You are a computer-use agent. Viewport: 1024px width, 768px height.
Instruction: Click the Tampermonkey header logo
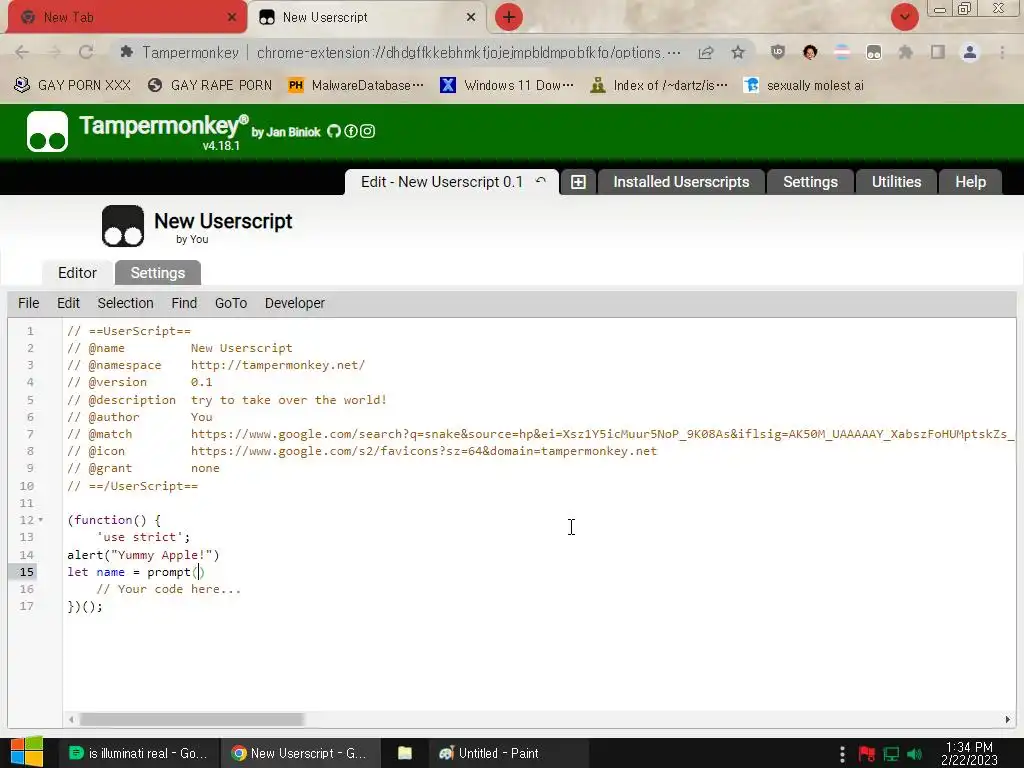pyautogui.click(x=47, y=131)
